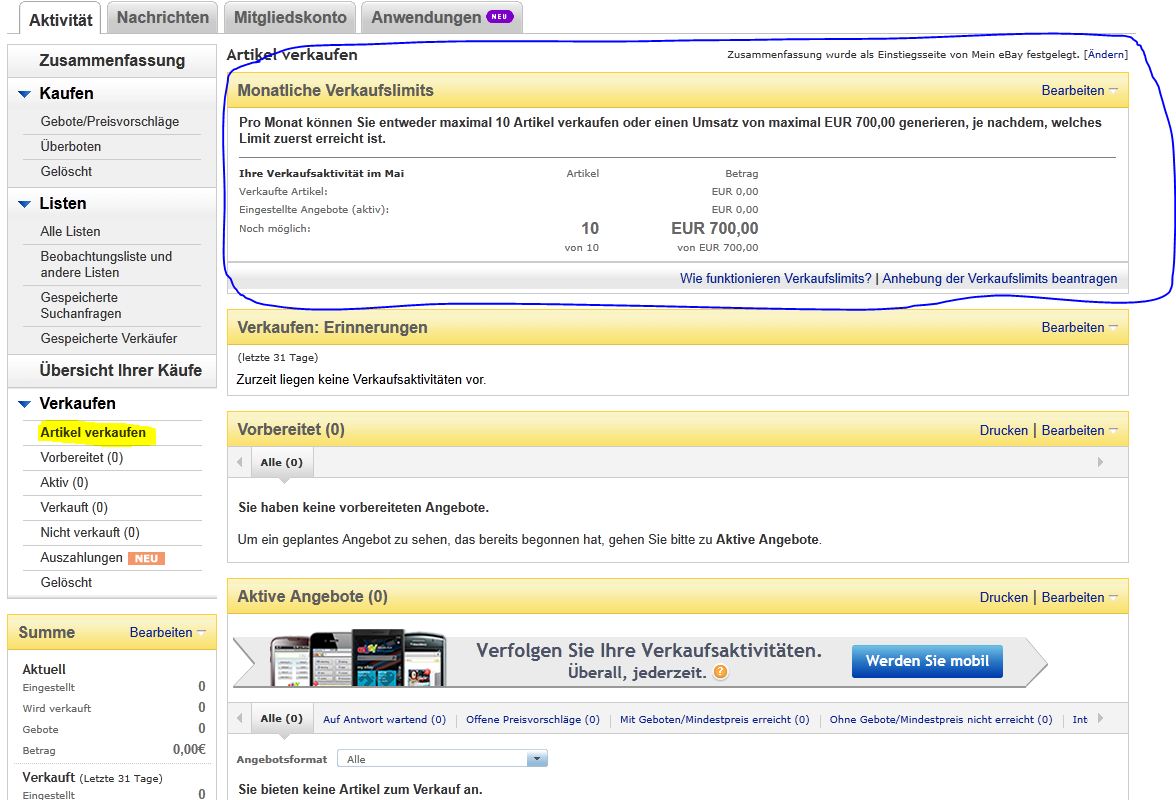The width and height of the screenshot is (1176, 800).
Task: Click the NEU badge beside Auszahlungen
Action: (x=146, y=559)
